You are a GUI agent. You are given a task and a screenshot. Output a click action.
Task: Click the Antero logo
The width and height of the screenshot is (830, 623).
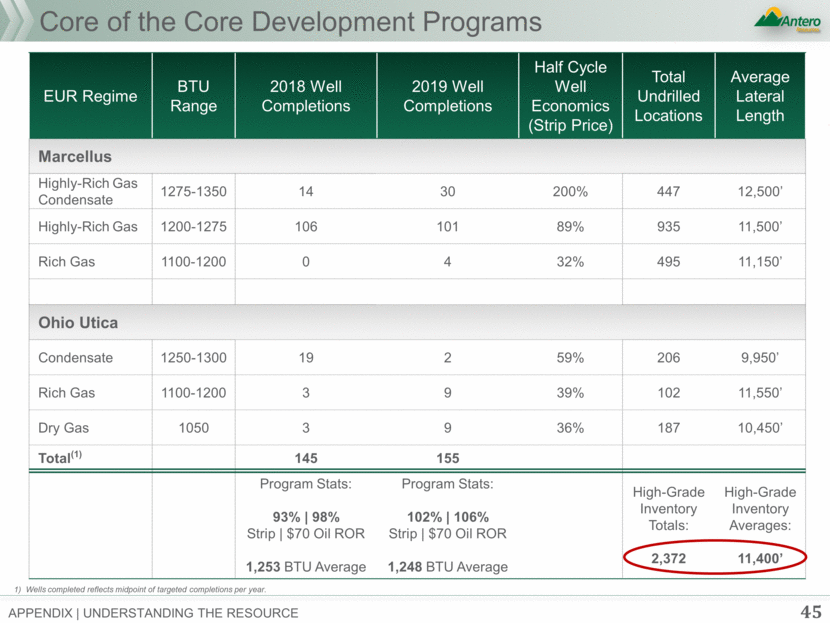[787, 20]
